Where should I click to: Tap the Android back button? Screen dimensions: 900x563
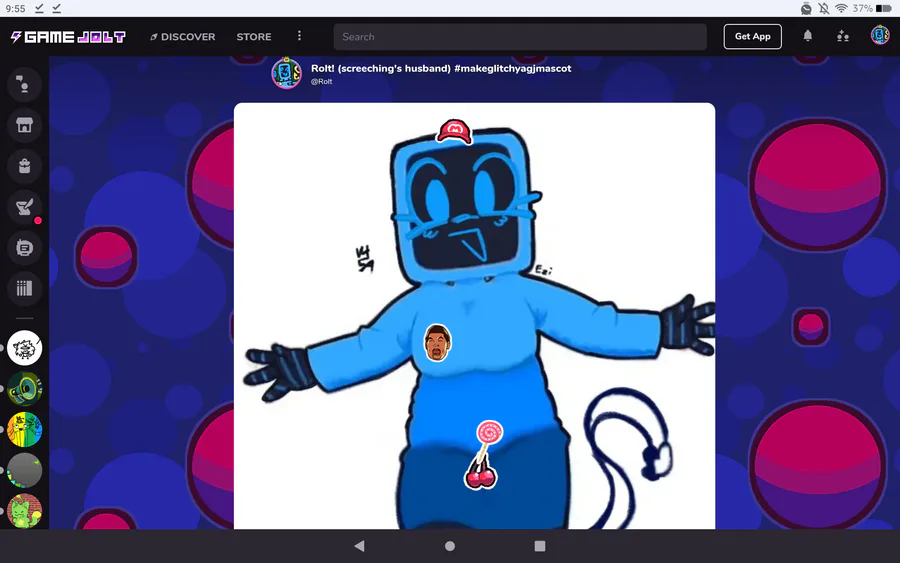pos(359,546)
